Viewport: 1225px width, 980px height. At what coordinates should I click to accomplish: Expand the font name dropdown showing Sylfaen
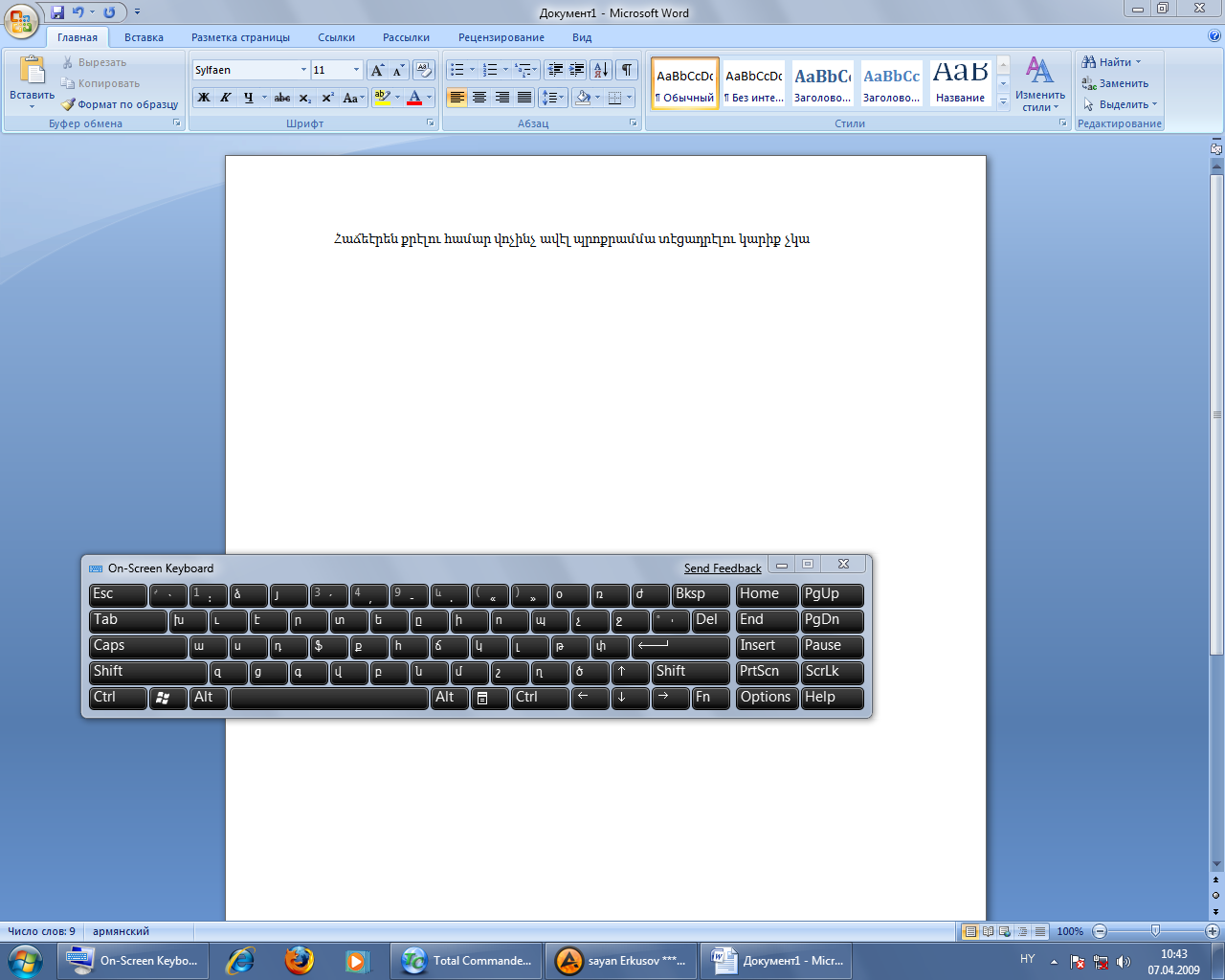[303, 70]
